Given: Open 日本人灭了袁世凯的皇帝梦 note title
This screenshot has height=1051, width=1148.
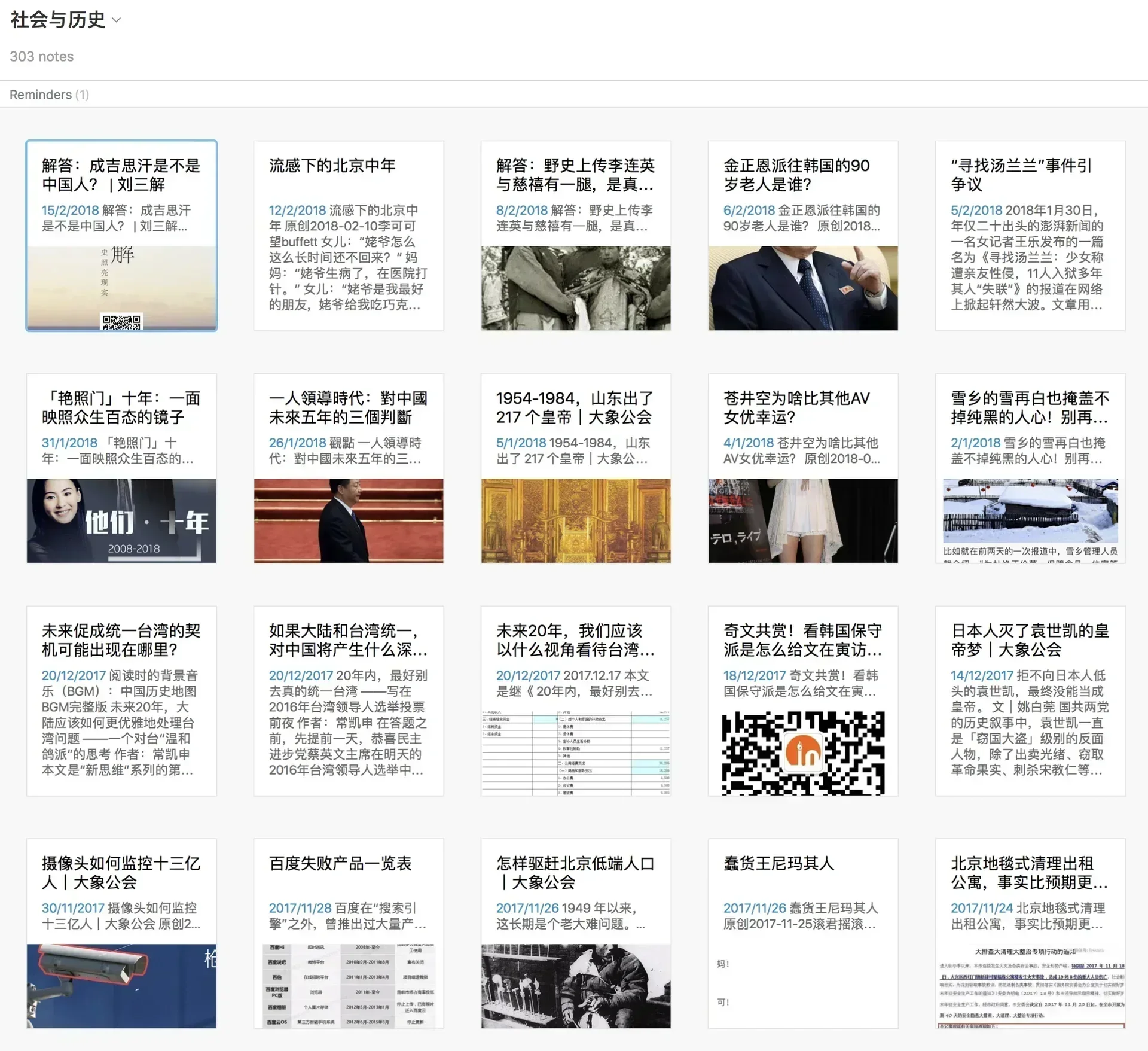Looking at the screenshot, I should coord(1030,640).
